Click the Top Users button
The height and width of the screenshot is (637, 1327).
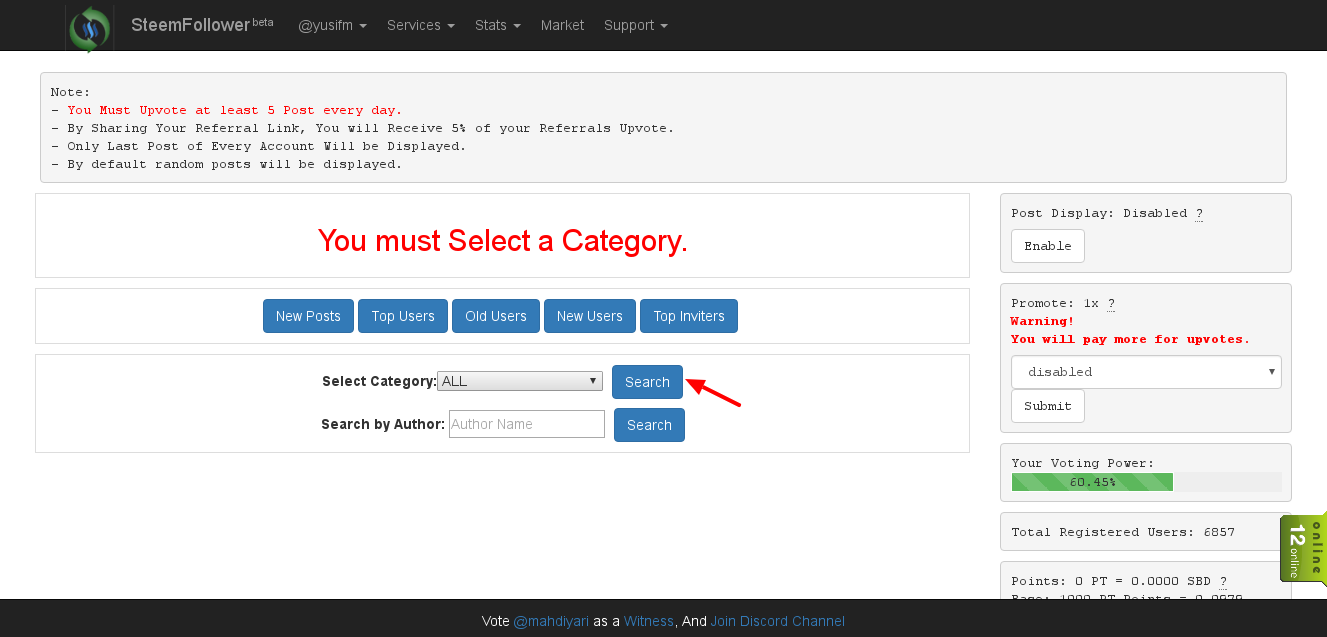(402, 315)
